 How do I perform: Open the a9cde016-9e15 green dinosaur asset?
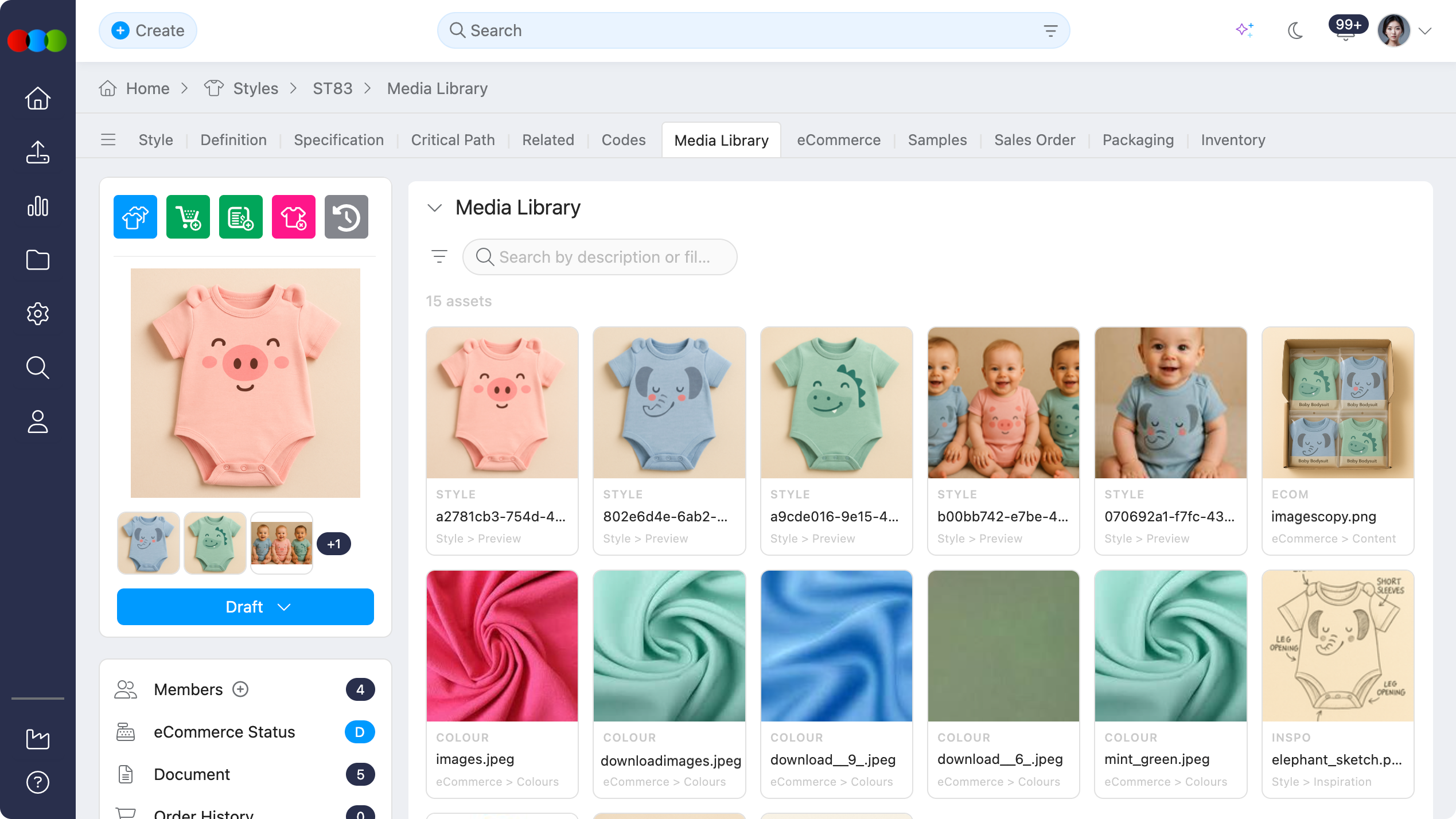coord(836,440)
